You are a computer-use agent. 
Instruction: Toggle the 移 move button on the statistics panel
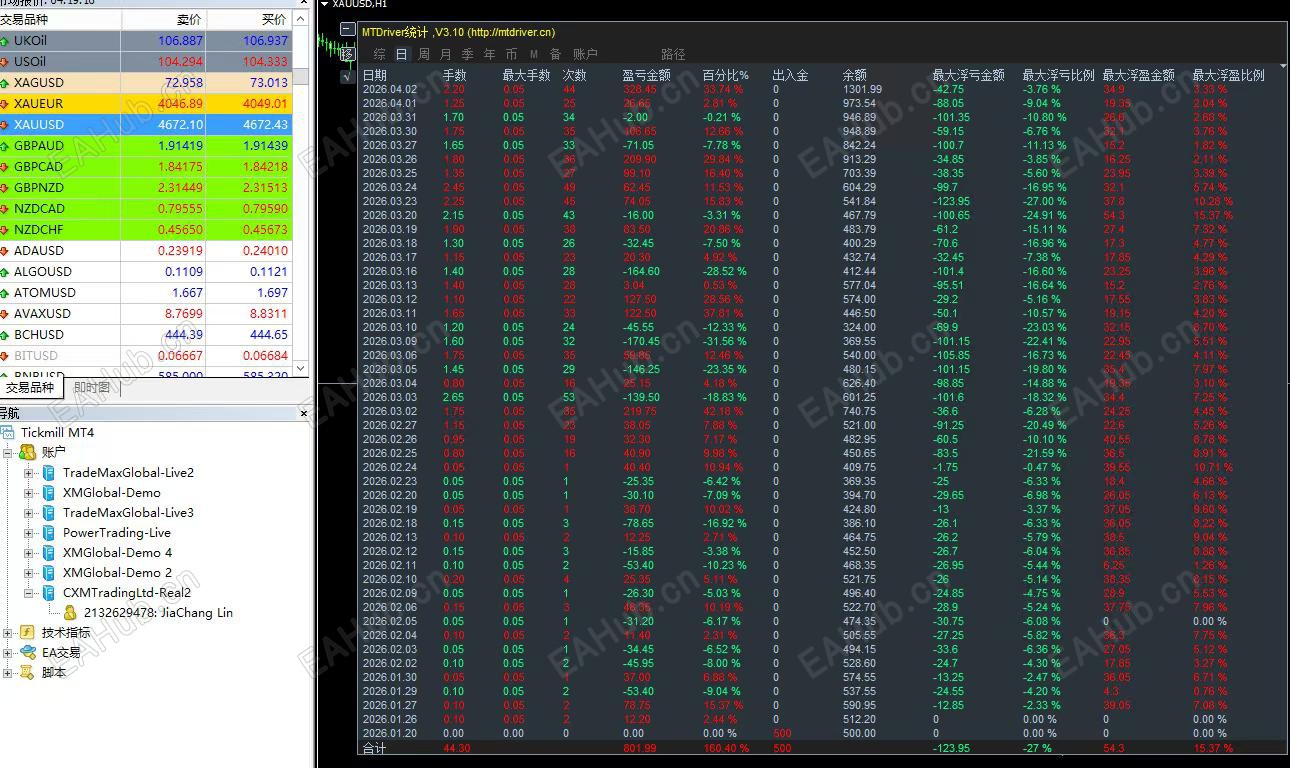[x=347, y=54]
